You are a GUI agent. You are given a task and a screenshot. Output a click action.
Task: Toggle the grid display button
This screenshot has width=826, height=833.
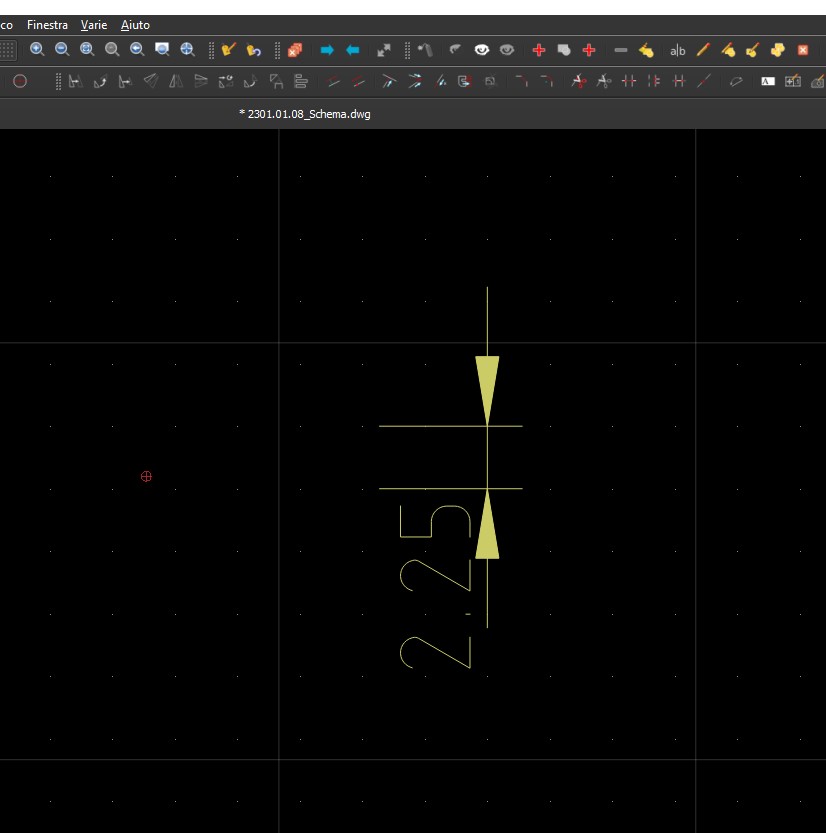(7, 50)
